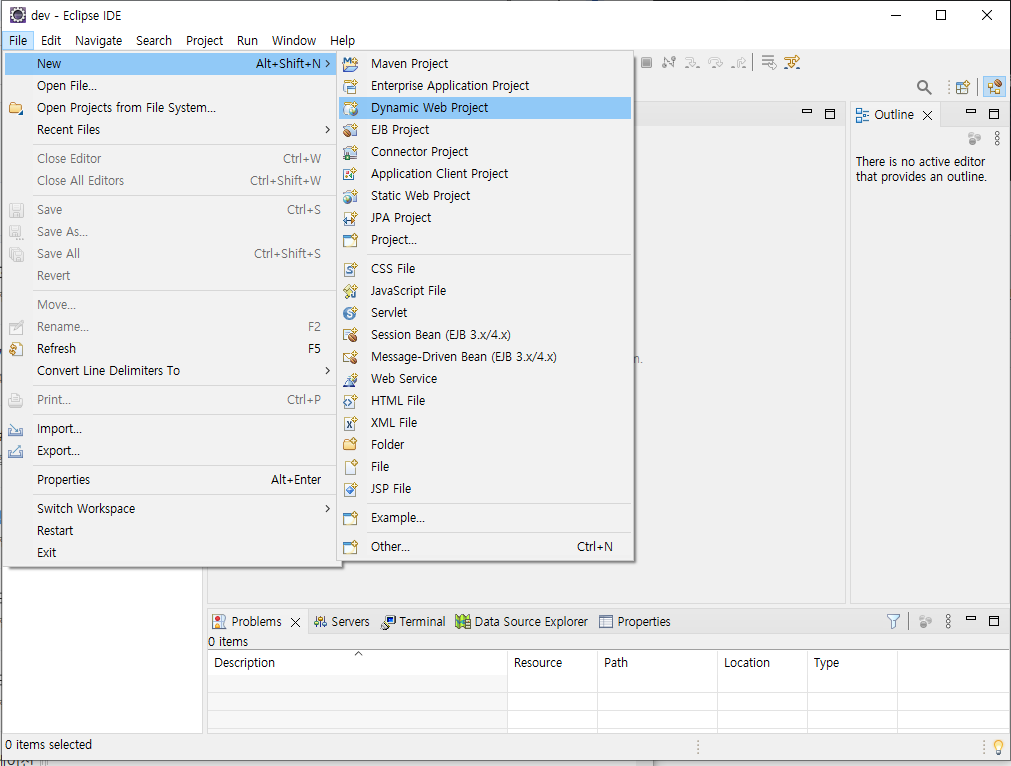
Task: Open the Window menu
Action: coord(294,41)
